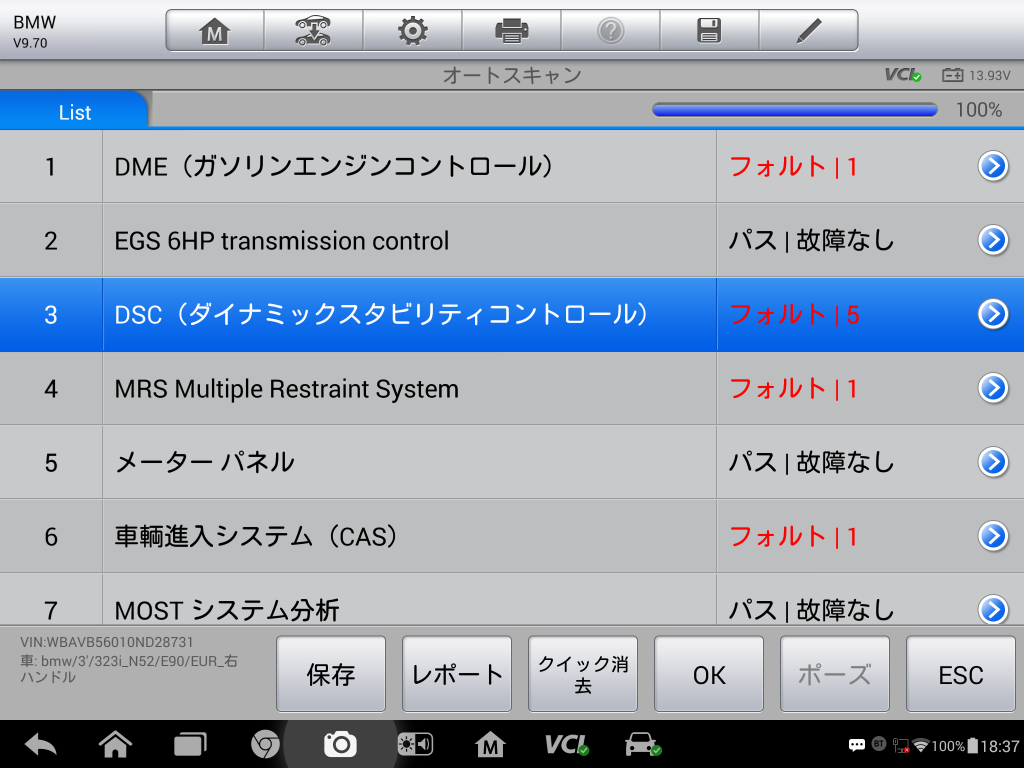Tap the Wi-Fi status icon
Viewport: 1024px width, 768px height.
coord(921,745)
